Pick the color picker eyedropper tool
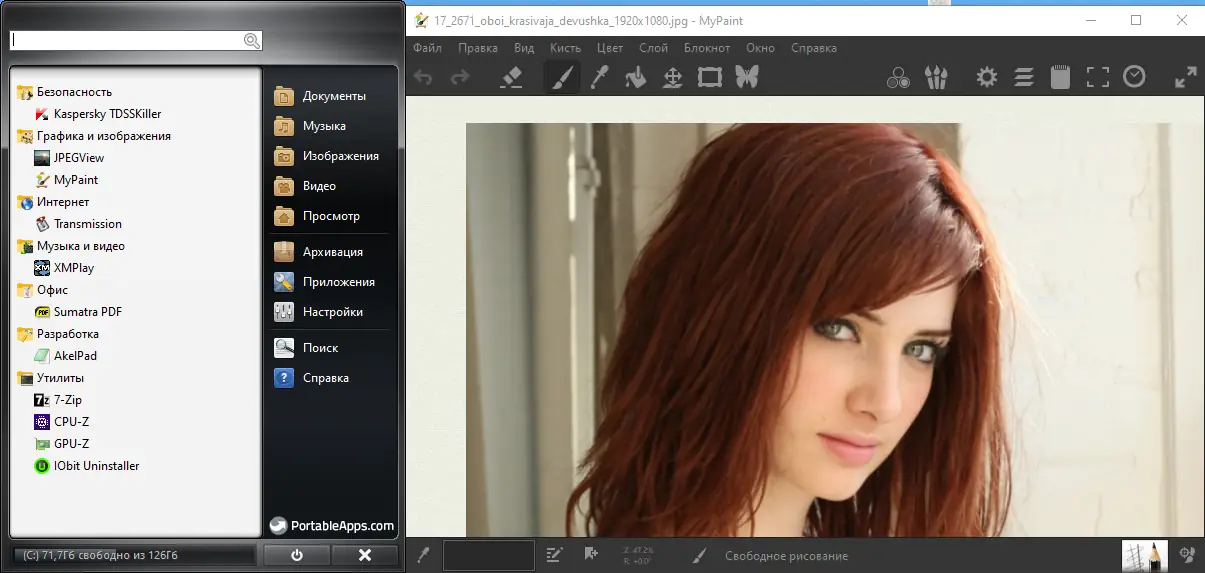 600,77
